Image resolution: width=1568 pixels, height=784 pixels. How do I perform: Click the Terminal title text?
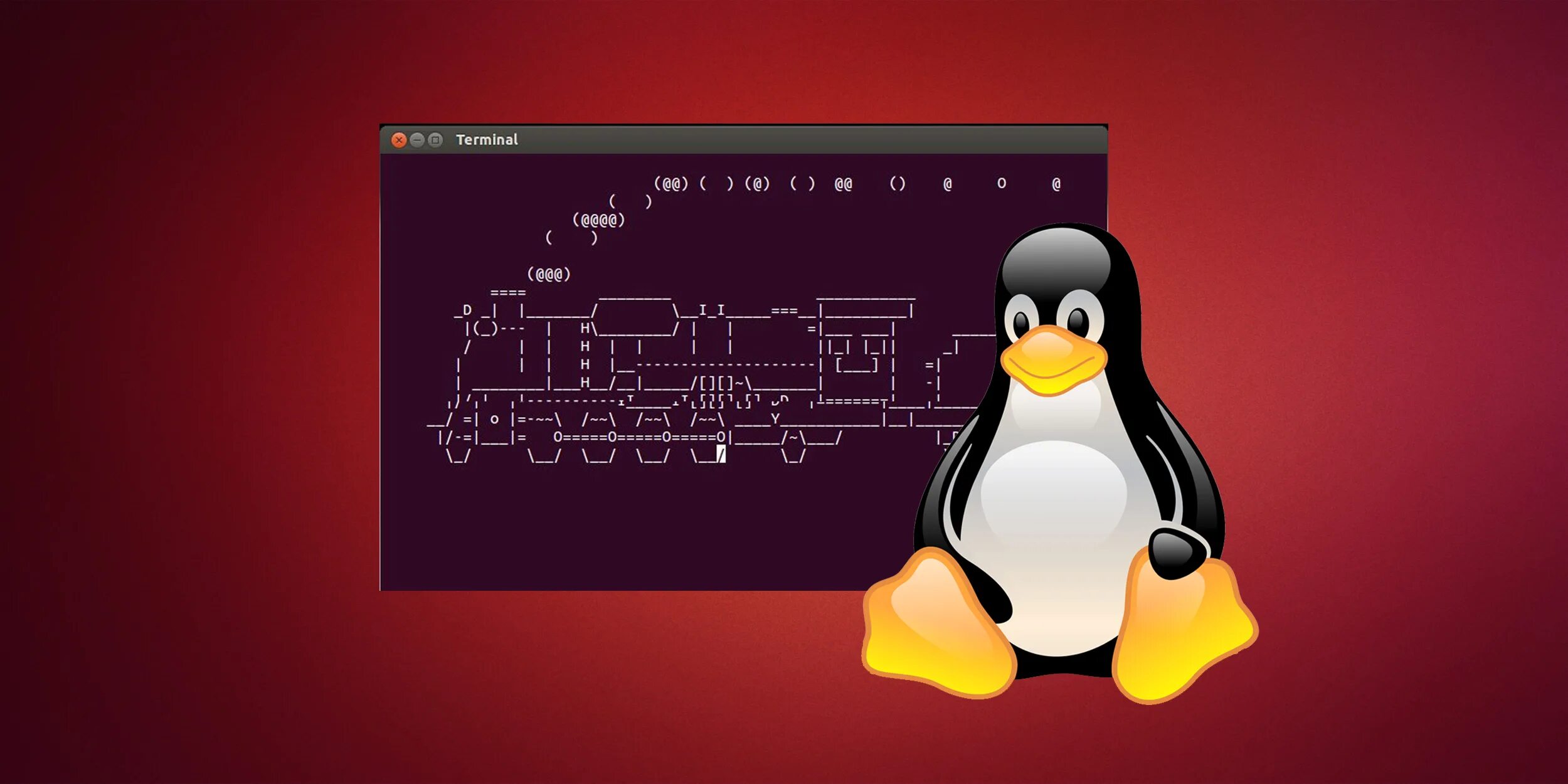coord(487,140)
